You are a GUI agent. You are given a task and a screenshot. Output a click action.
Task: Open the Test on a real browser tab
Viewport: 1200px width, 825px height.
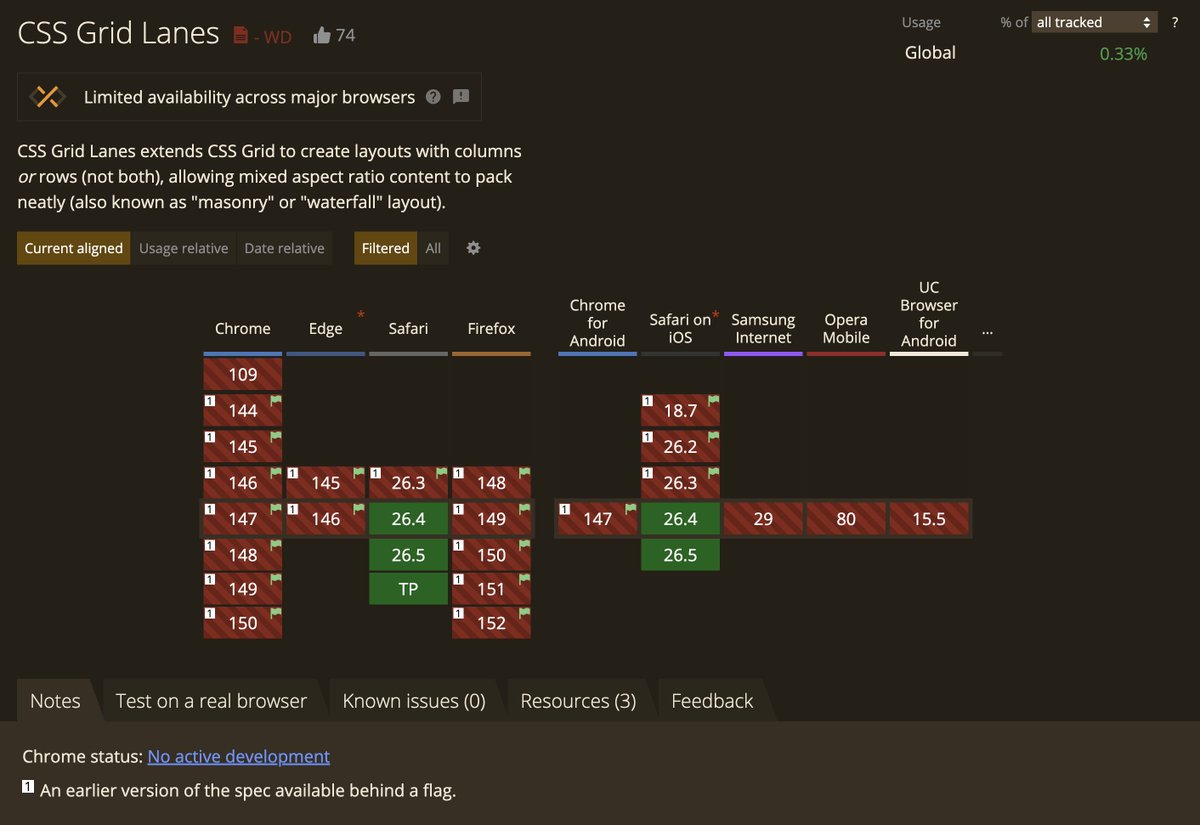211,701
